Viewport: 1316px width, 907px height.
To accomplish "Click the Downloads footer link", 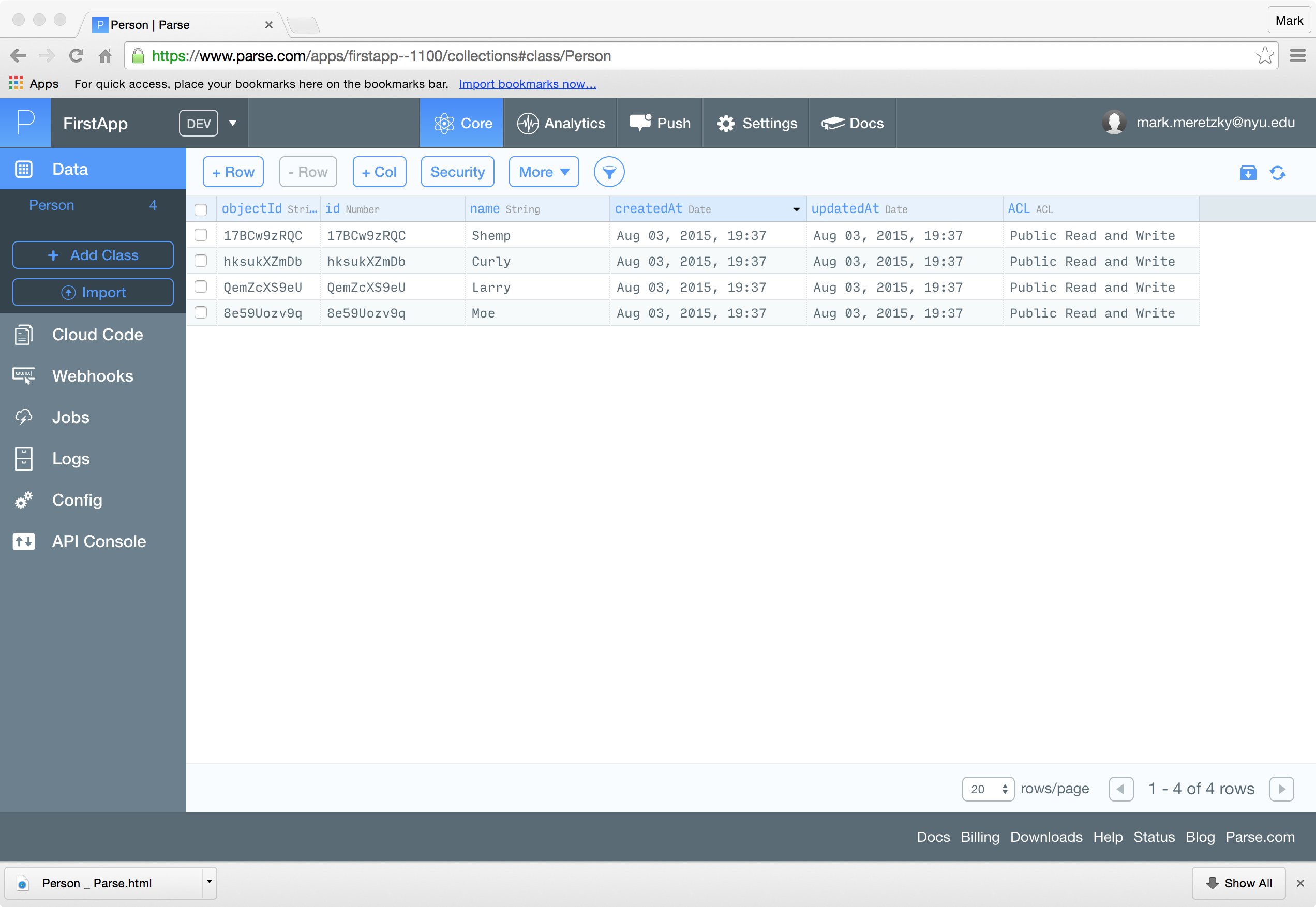I will [x=1046, y=837].
